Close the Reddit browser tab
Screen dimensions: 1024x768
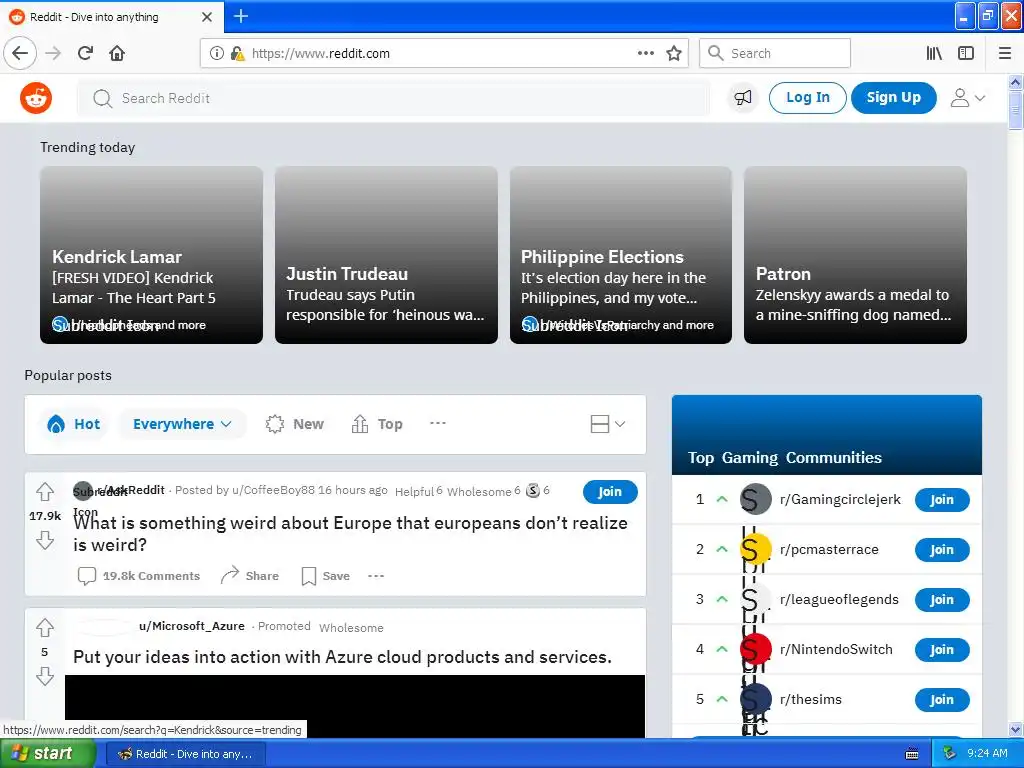(x=206, y=16)
